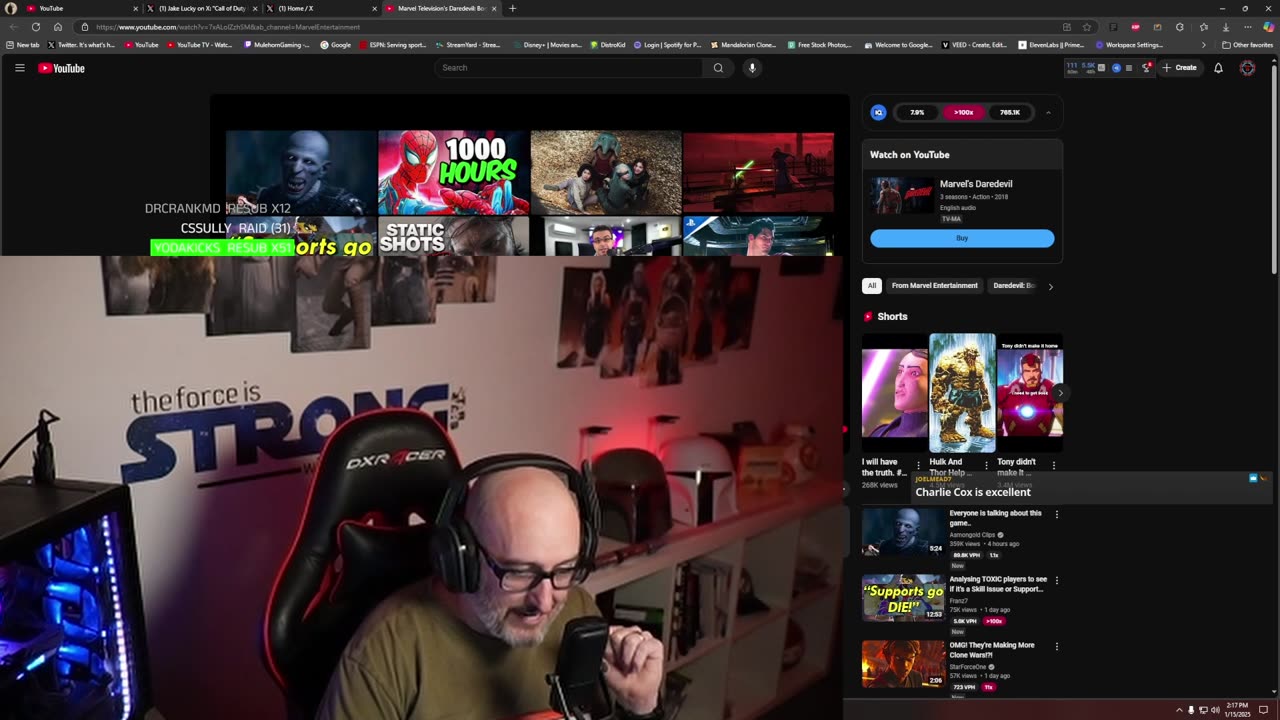
Task: Expand bookmarks bar overflow chevron
Action: pyautogui.click(x=1204, y=45)
